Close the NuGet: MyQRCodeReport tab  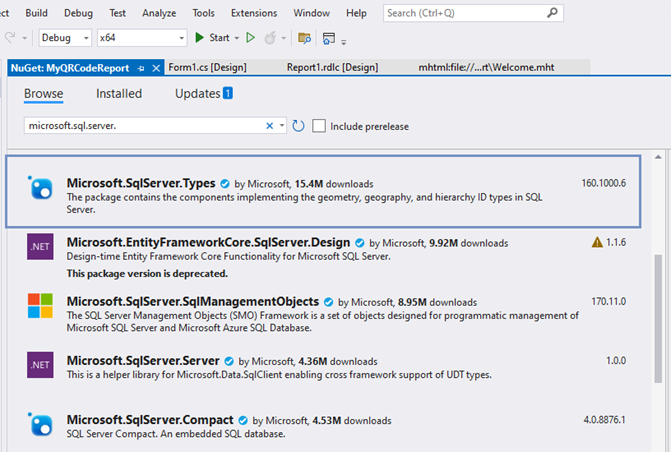coord(156,68)
